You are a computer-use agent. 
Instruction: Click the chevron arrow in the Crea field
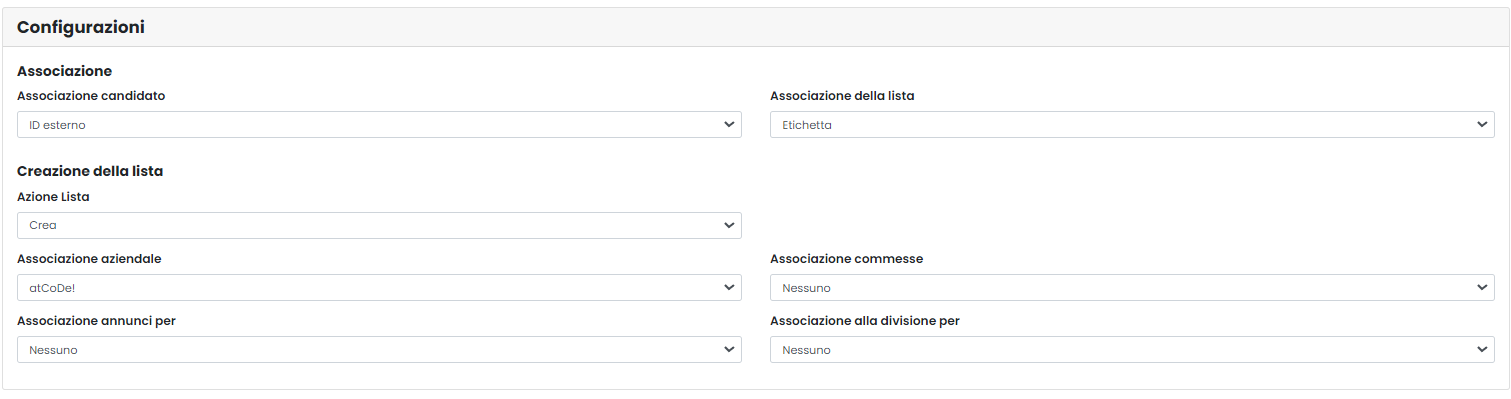pos(728,226)
